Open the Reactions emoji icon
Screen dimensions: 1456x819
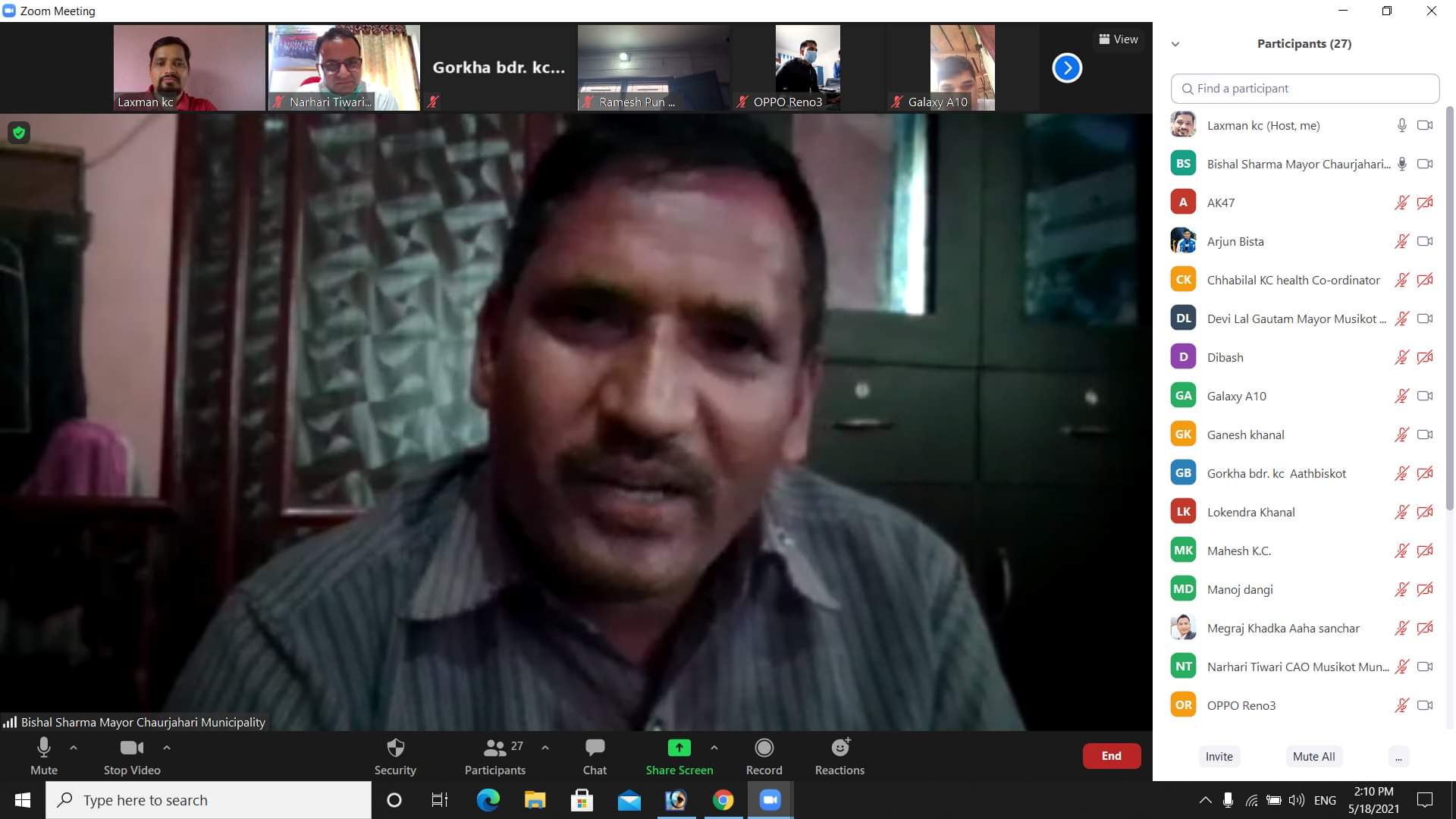coord(839,748)
